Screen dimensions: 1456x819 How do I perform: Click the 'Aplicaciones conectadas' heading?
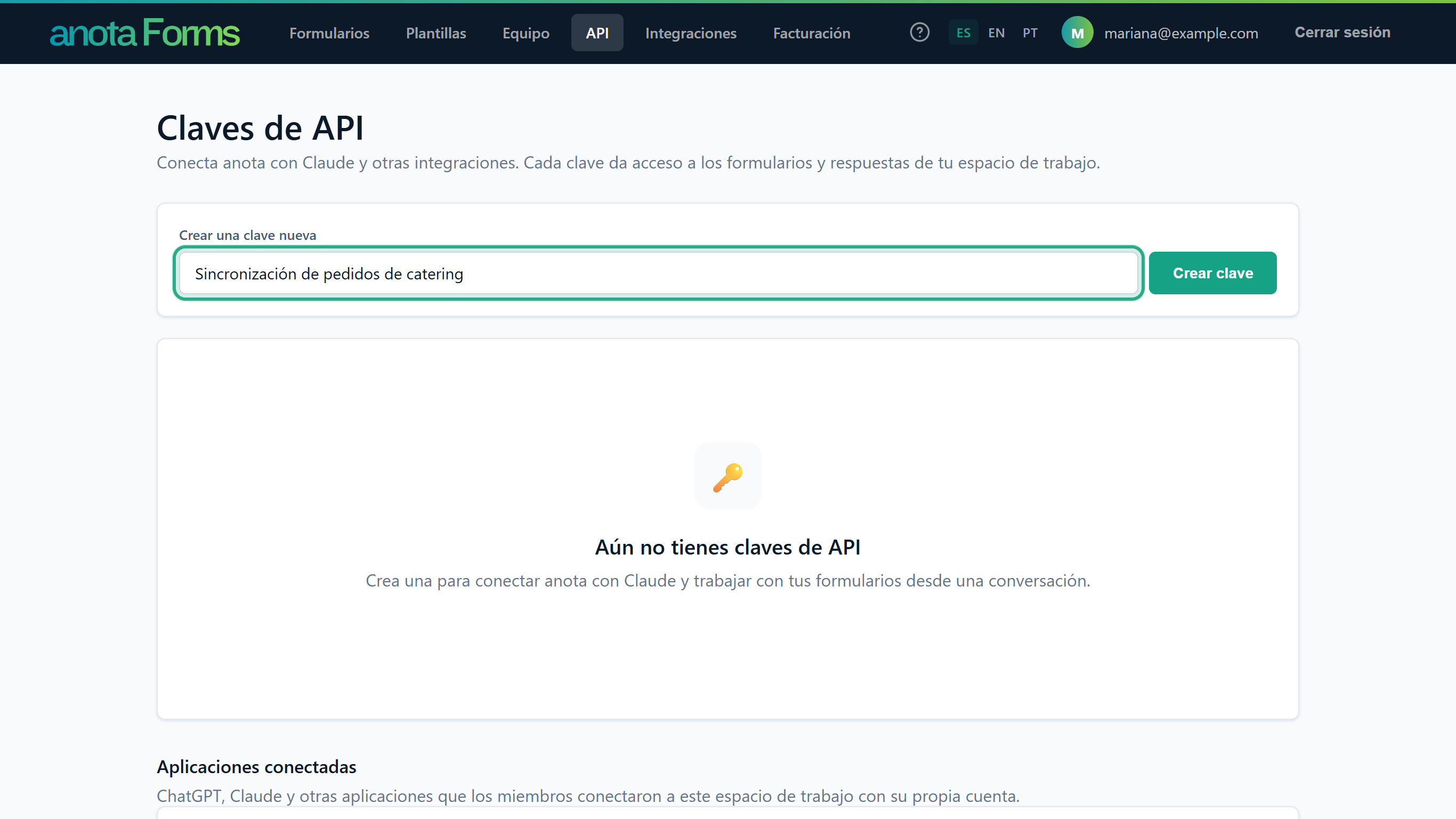point(256,767)
